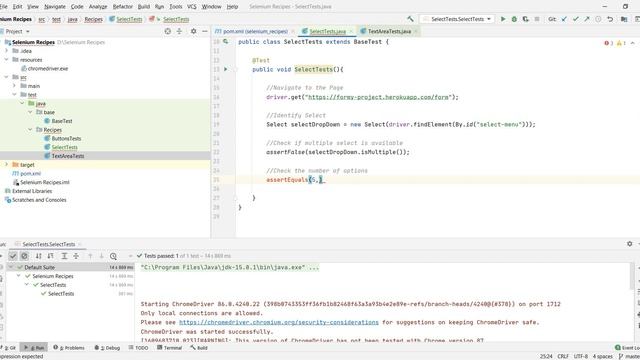Viewport: 640px width, 360px height.
Task: Push commits with Git arrow icon
Action: click(587, 19)
